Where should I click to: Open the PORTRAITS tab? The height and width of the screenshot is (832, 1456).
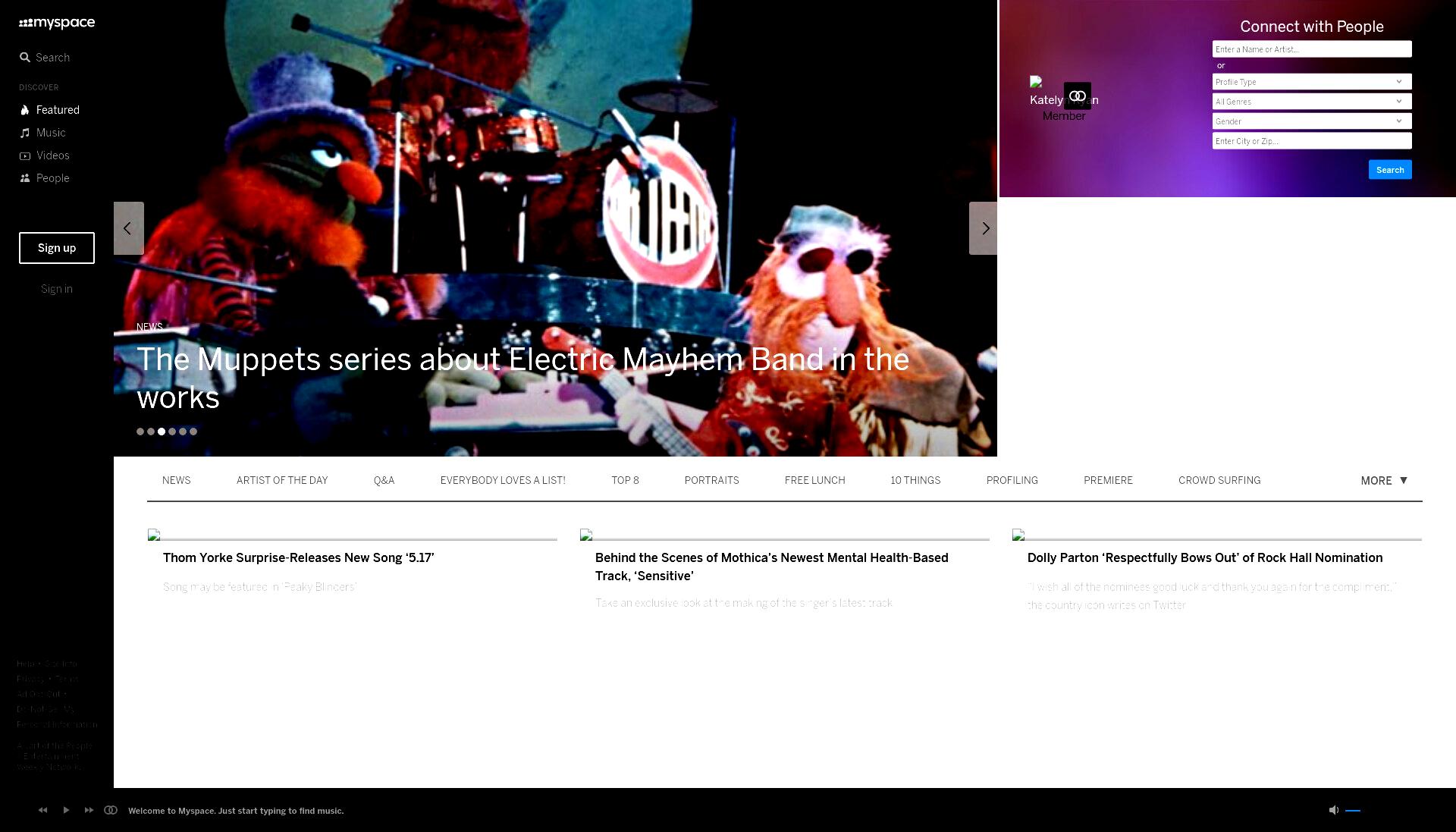[711, 480]
